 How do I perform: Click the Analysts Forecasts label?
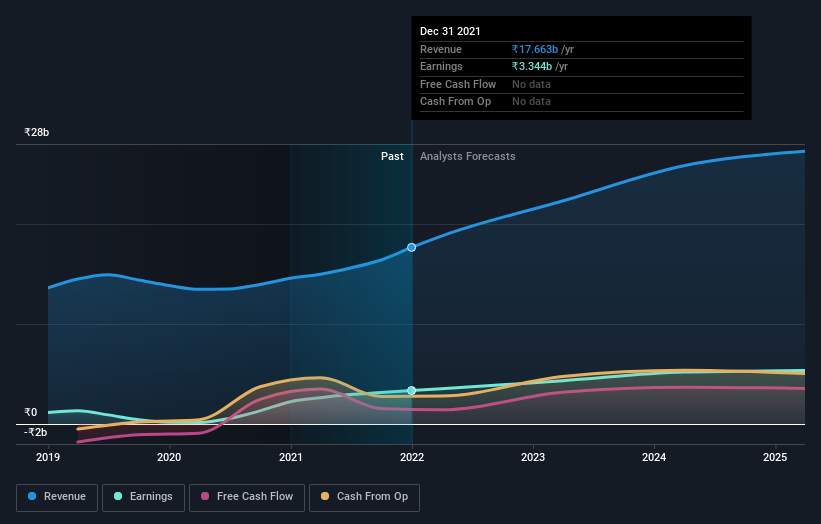pos(468,156)
